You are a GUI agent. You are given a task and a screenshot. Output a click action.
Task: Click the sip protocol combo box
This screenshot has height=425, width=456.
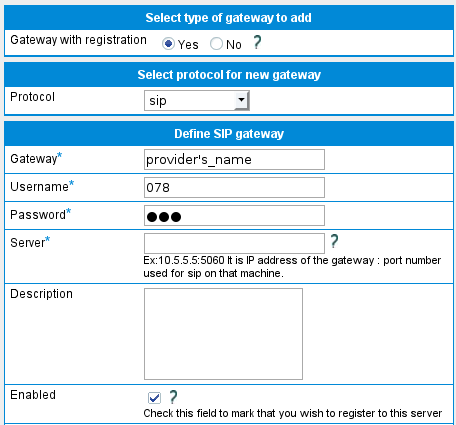click(x=197, y=100)
